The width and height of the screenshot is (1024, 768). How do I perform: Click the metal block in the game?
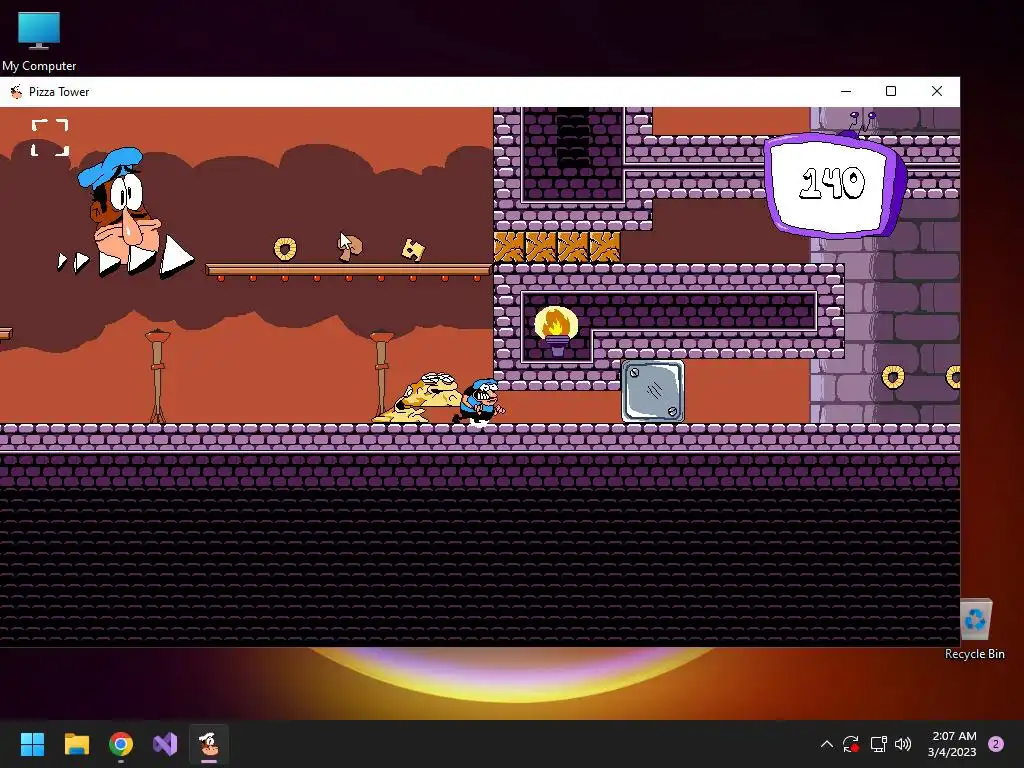tap(652, 391)
